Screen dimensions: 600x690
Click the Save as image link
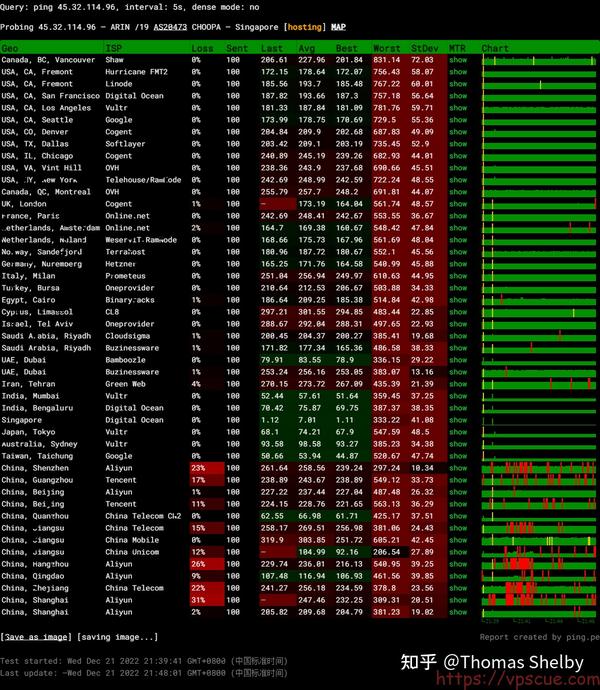pyautogui.click(x=36, y=637)
